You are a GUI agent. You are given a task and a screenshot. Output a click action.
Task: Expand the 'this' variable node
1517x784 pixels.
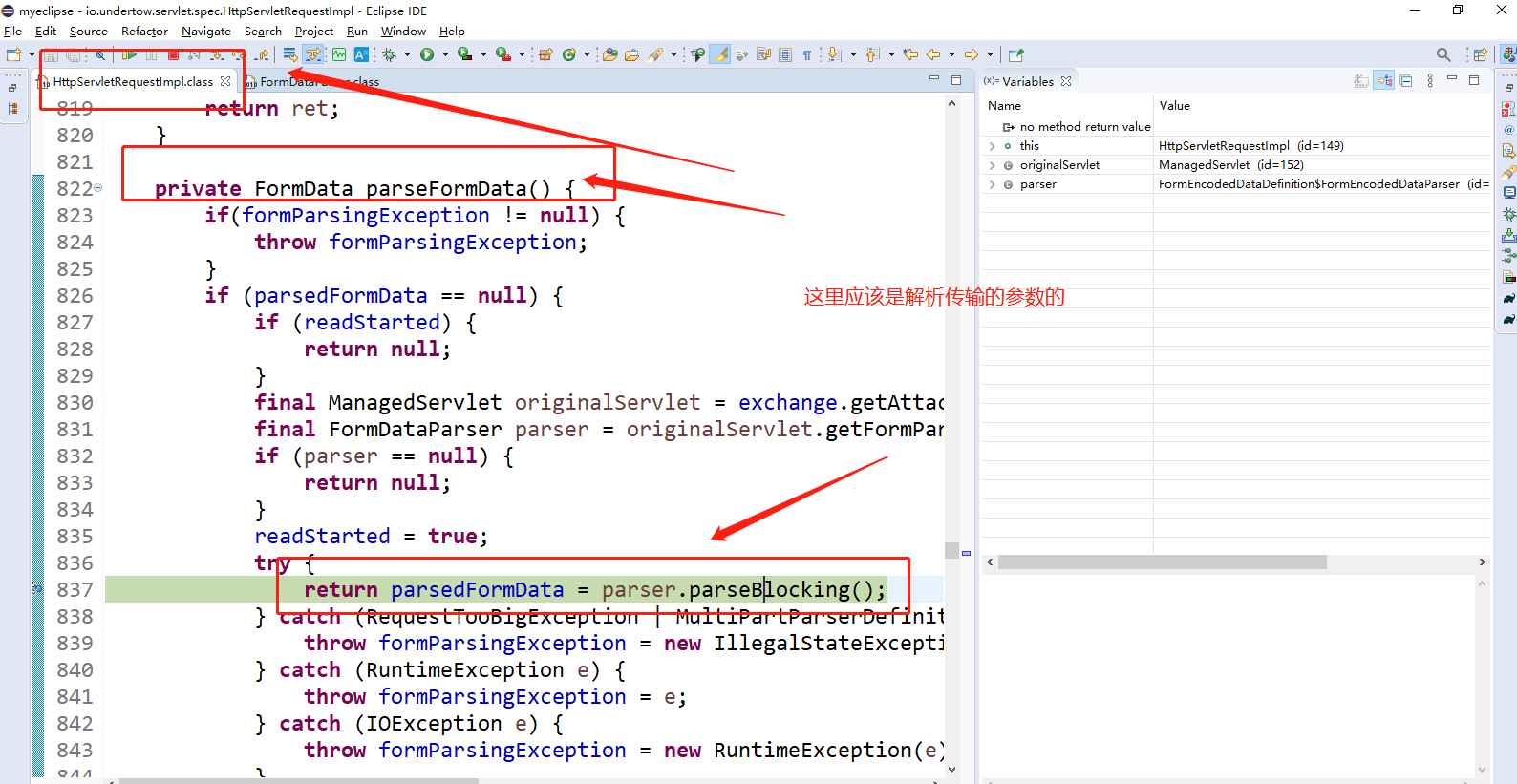(993, 146)
